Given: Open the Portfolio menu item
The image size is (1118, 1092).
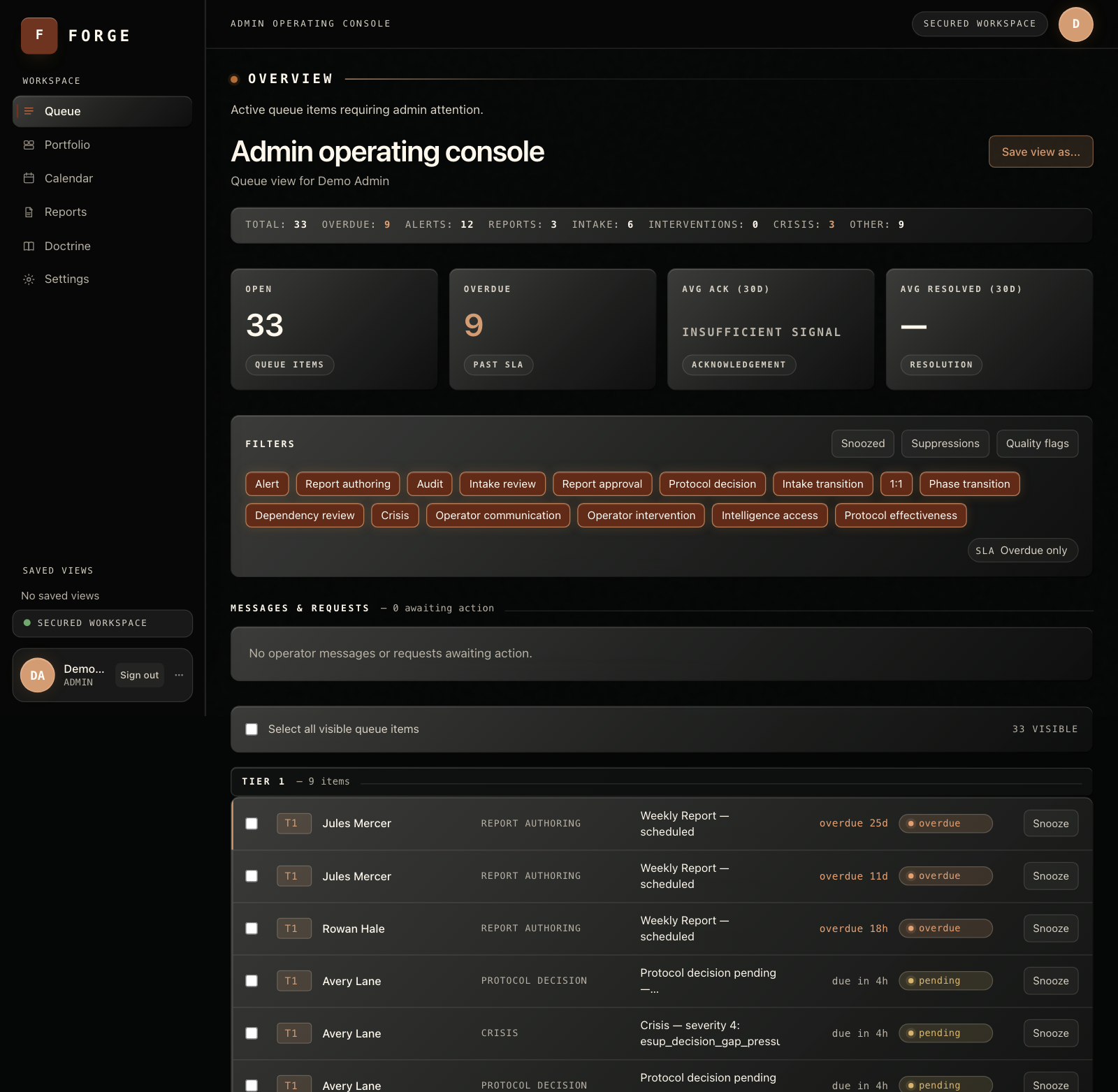Looking at the screenshot, I should click(x=102, y=145).
